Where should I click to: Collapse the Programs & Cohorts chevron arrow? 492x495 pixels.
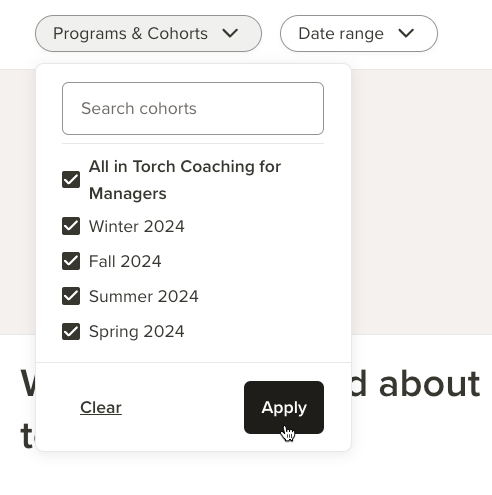[x=230, y=33]
